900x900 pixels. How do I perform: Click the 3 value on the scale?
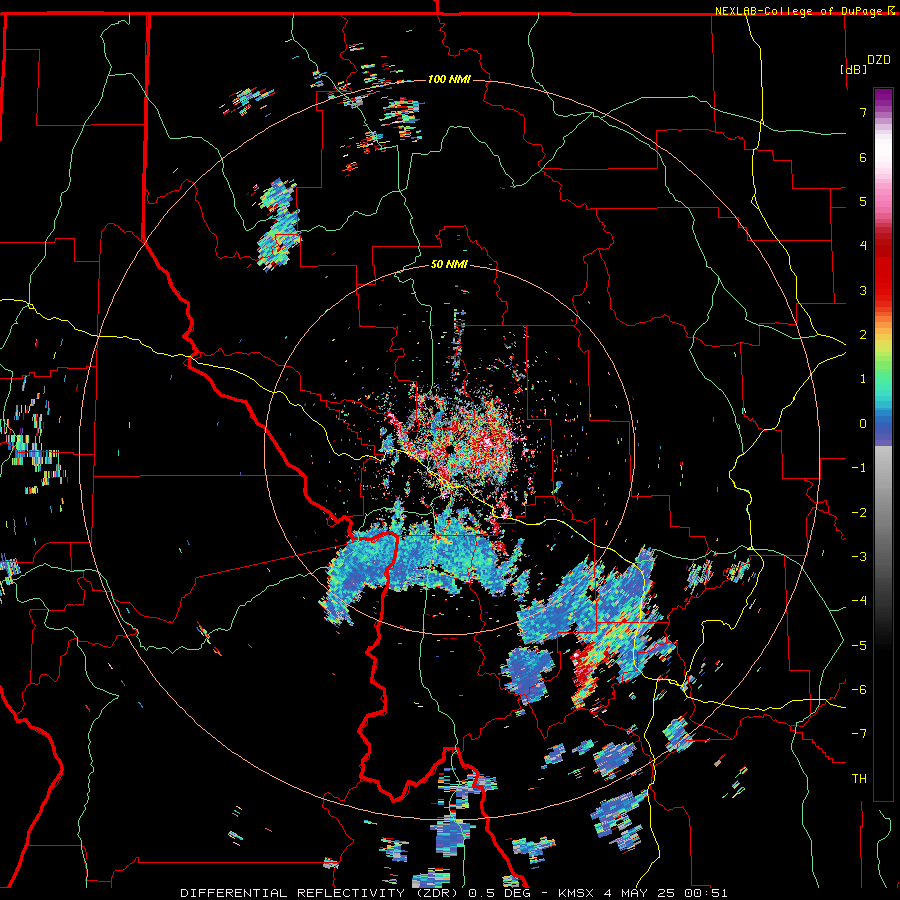[863, 290]
